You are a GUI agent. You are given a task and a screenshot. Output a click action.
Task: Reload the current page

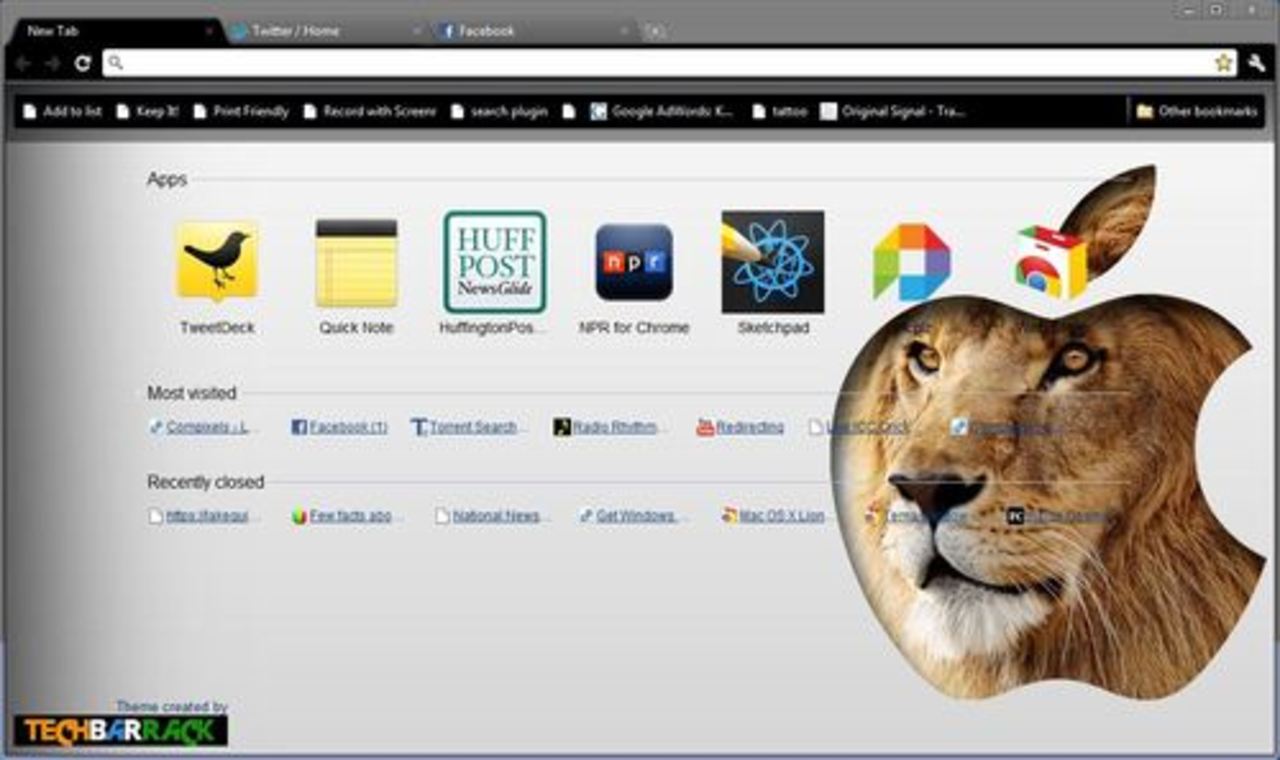(x=83, y=63)
